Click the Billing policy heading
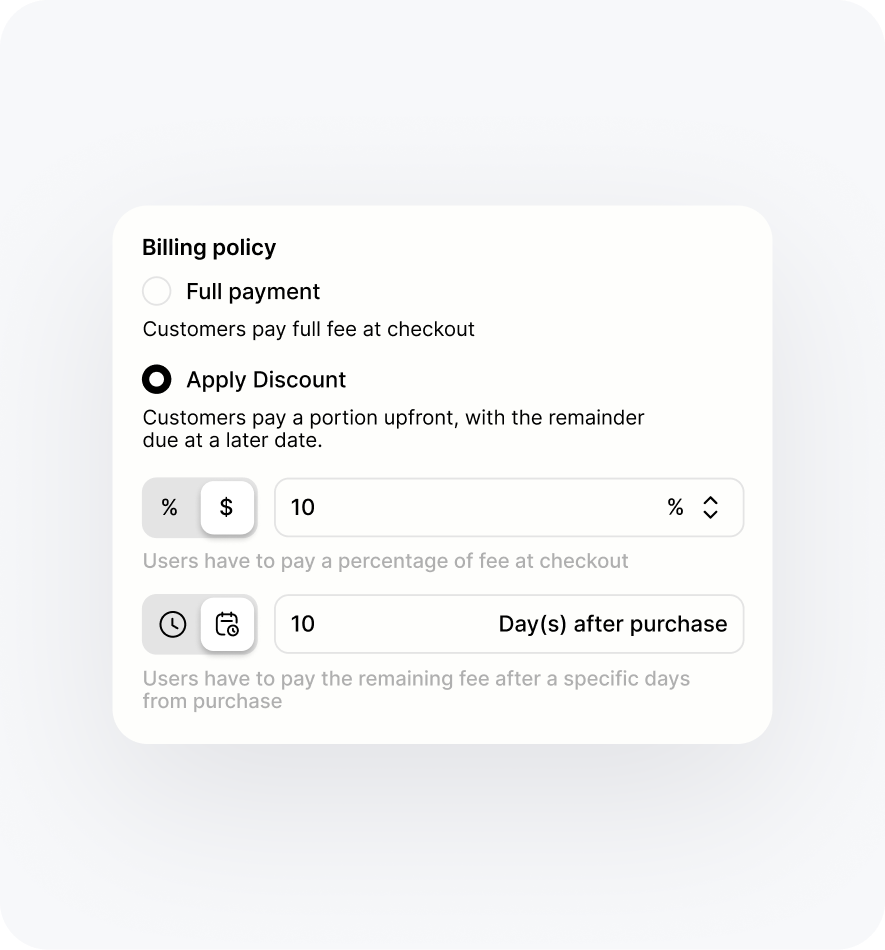This screenshot has width=885, height=950. (209, 248)
